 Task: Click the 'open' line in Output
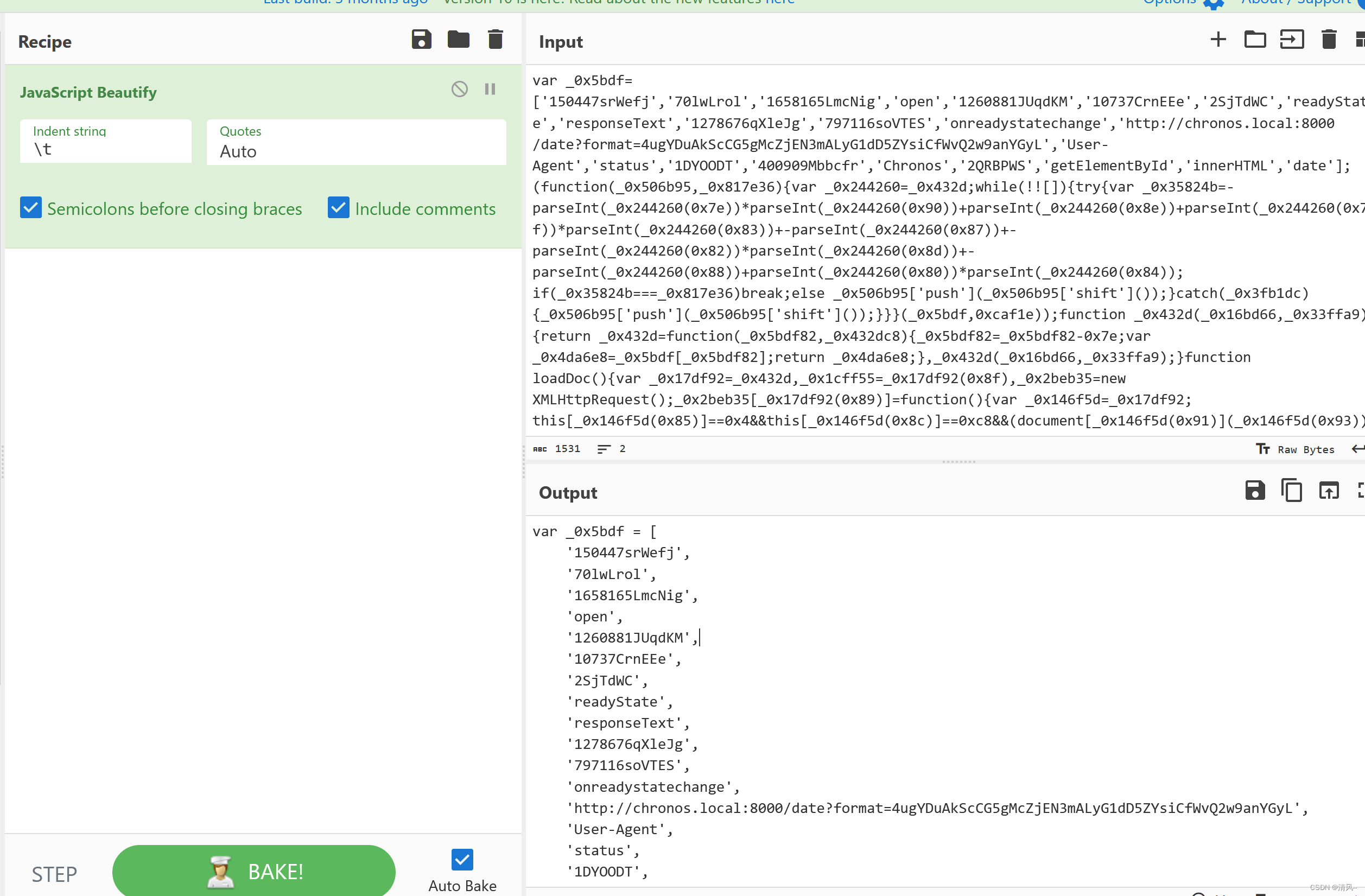point(594,617)
